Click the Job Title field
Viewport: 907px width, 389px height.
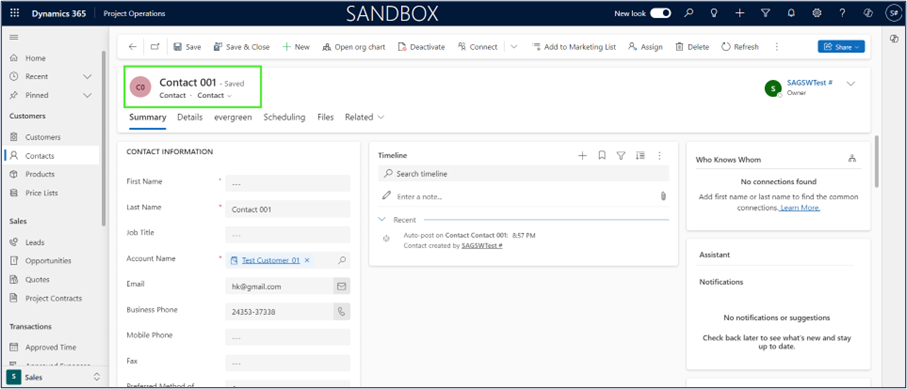287,234
